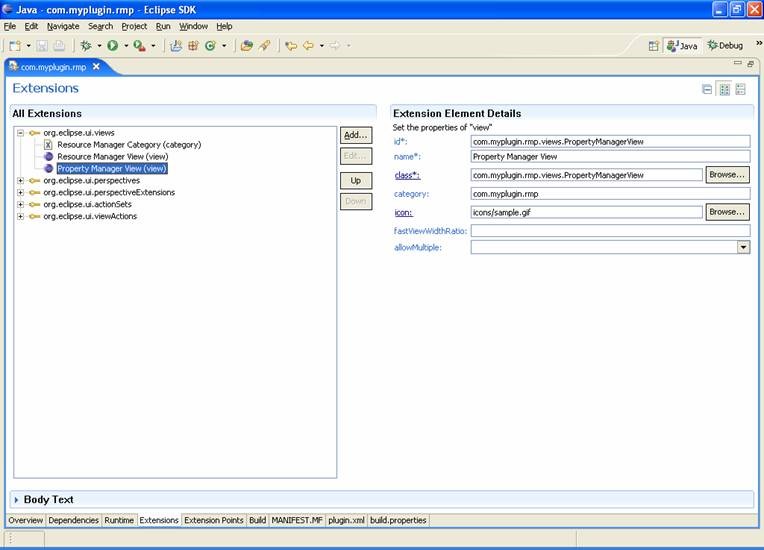
Task: Click the Add... button
Action: (356, 135)
